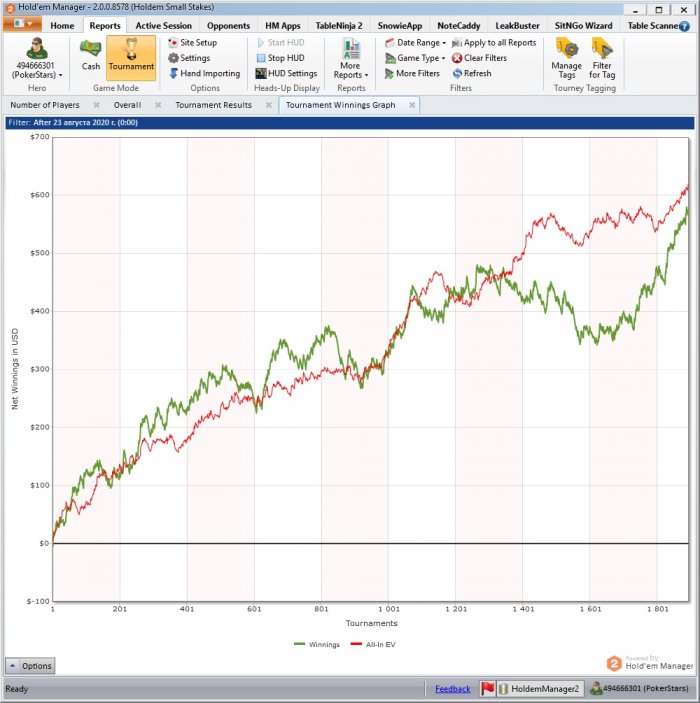The height and width of the screenshot is (703, 700).
Task: Open the Game Type filter dropdown
Action: (415, 58)
